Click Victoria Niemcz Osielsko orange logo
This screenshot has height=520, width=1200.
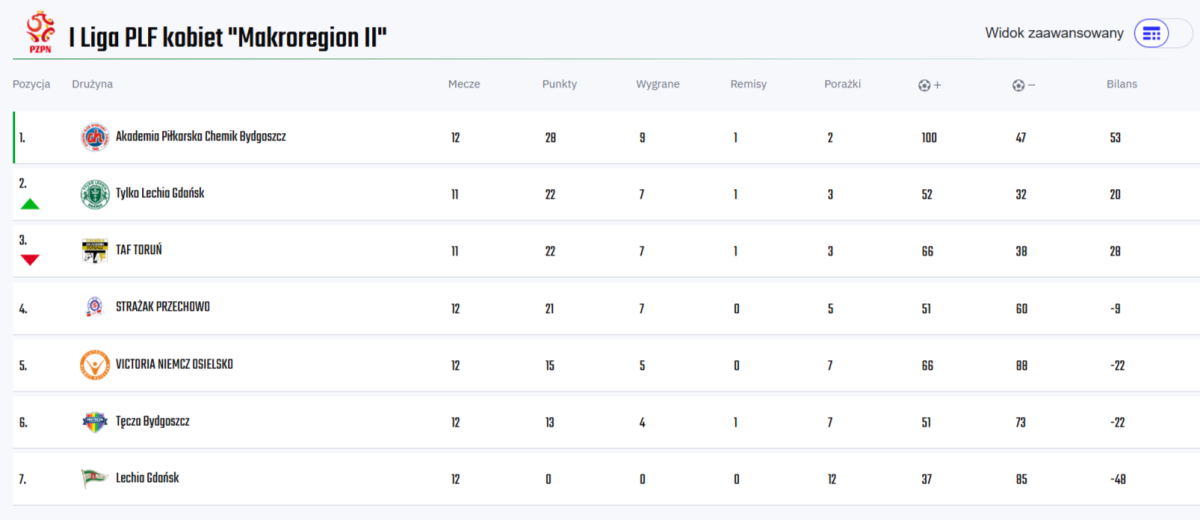point(95,365)
